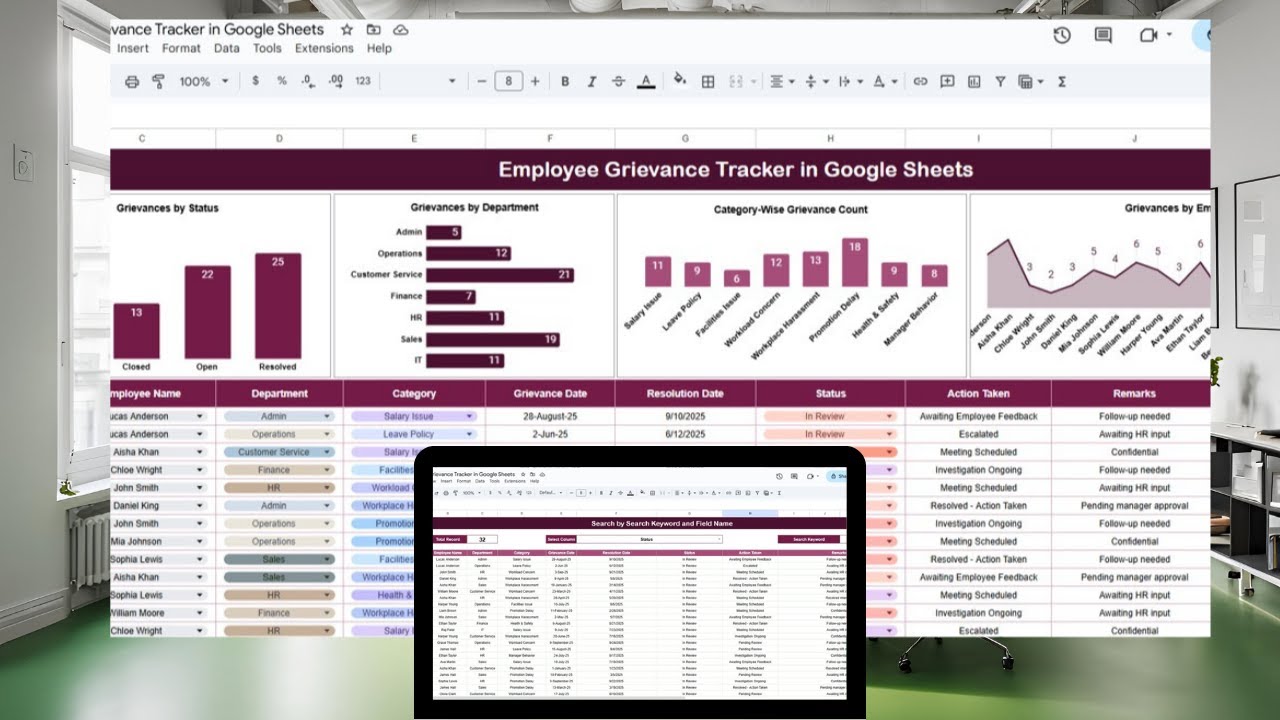Viewport: 1280px width, 720px height.
Task: Open the Customer Service department dropdown
Action: point(327,452)
